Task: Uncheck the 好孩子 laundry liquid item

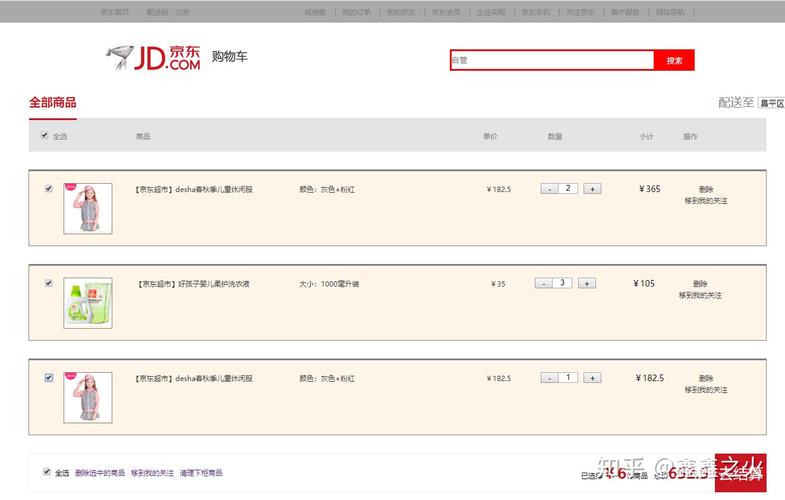Action: [x=49, y=283]
